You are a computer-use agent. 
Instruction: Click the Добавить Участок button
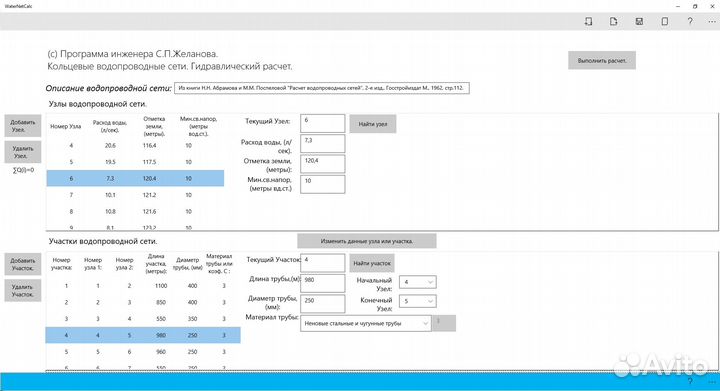pos(23,264)
